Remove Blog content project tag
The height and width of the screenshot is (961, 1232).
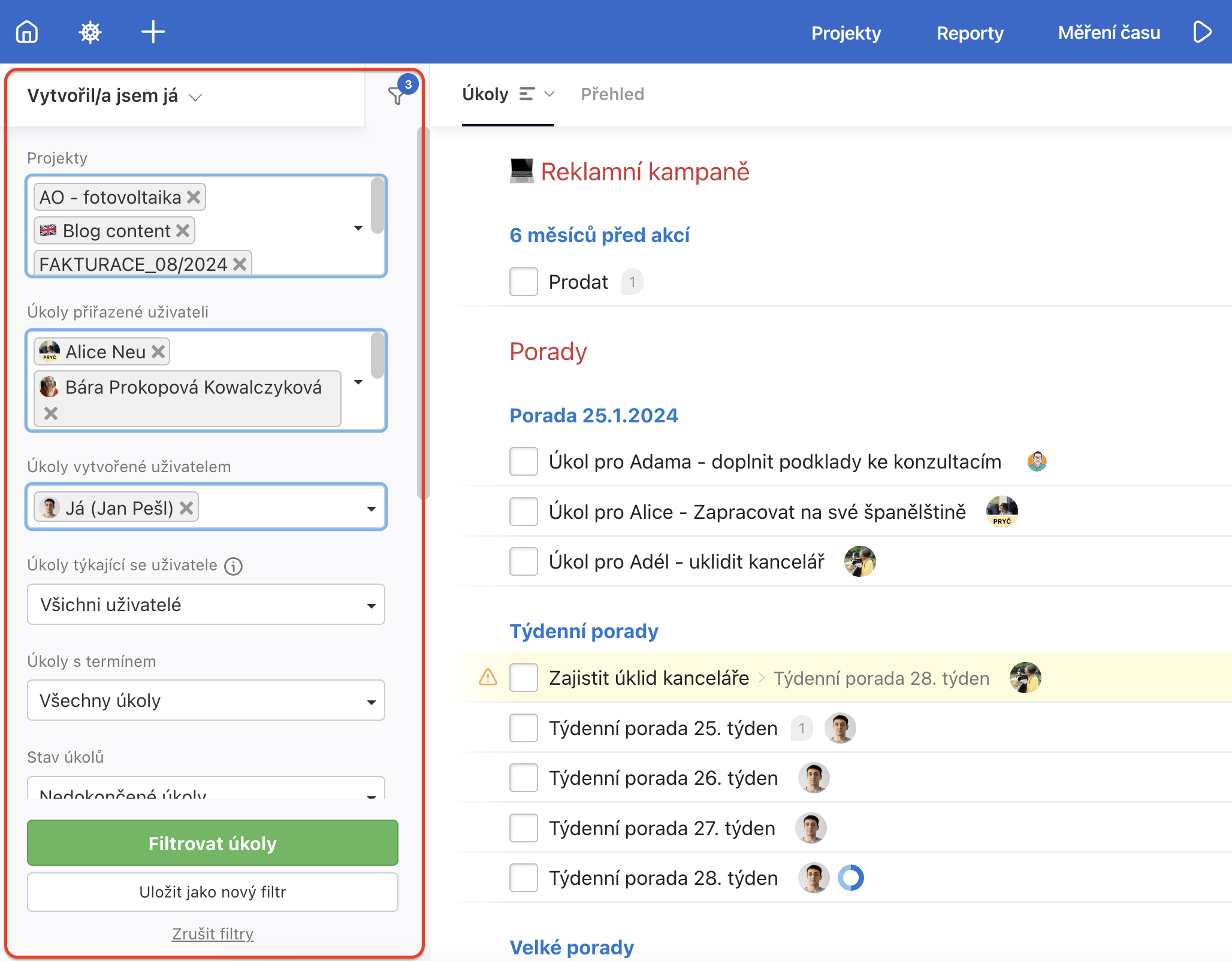[x=183, y=231]
